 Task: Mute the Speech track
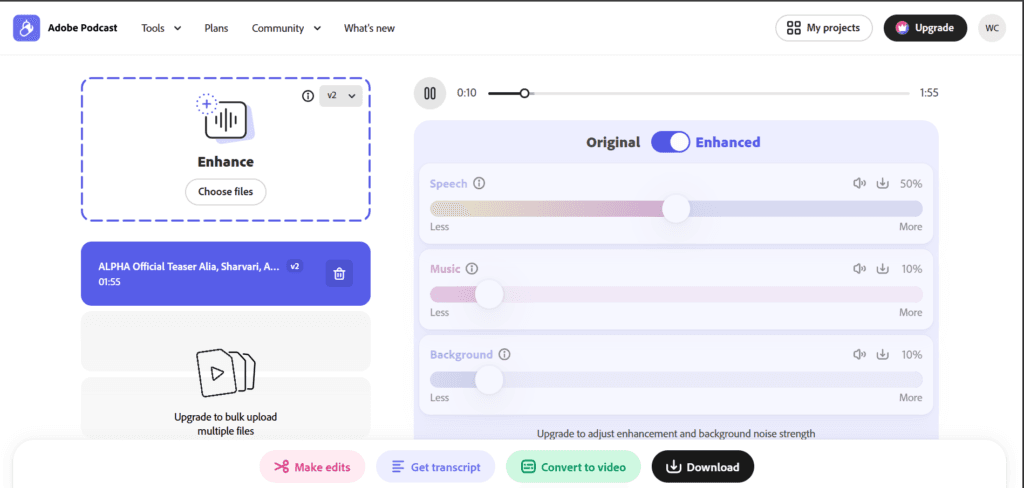click(859, 184)
